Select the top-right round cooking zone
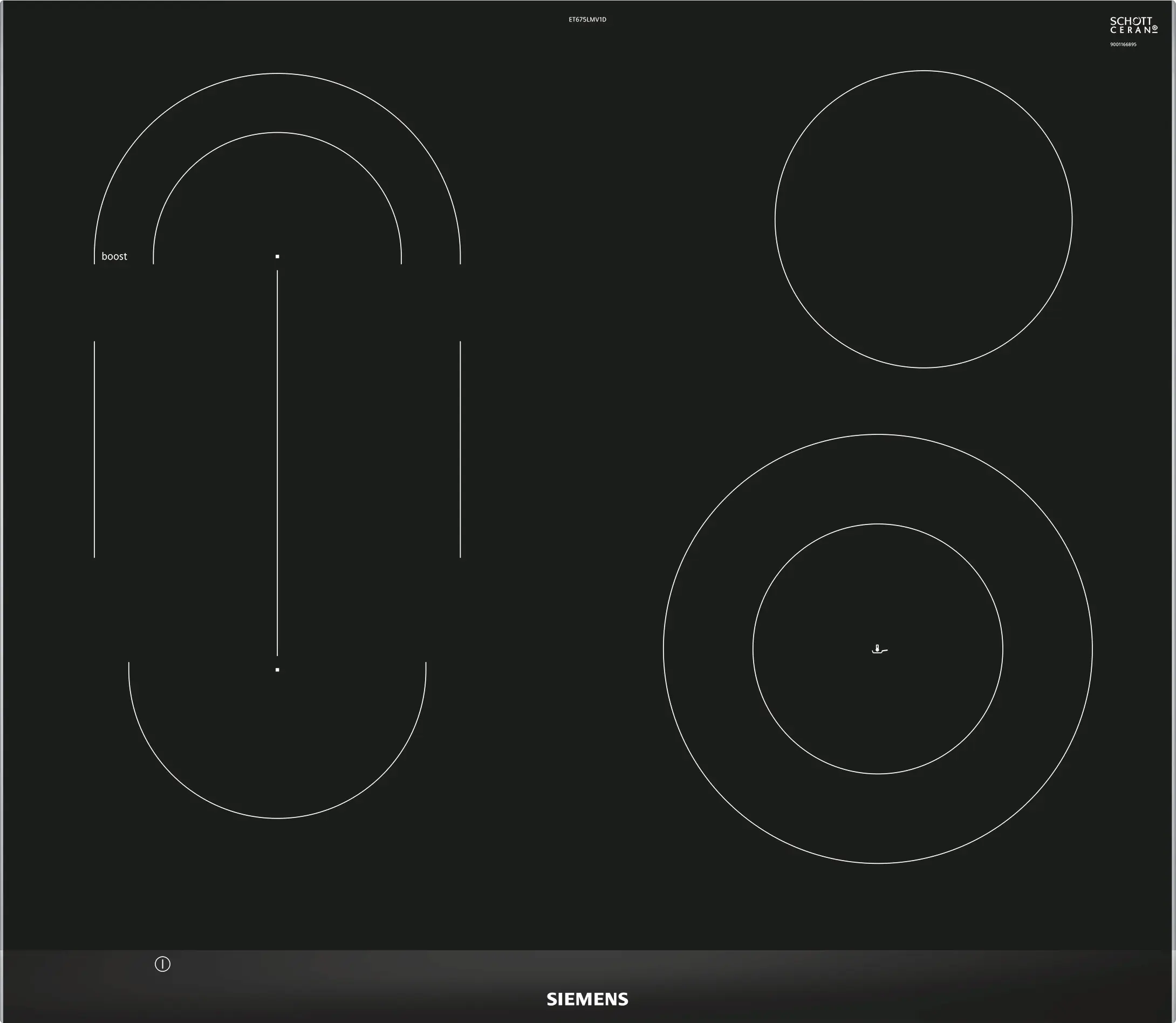The width and height of the screenshot is (1176, 1023). pyautogui.click(x=923, y=219)
